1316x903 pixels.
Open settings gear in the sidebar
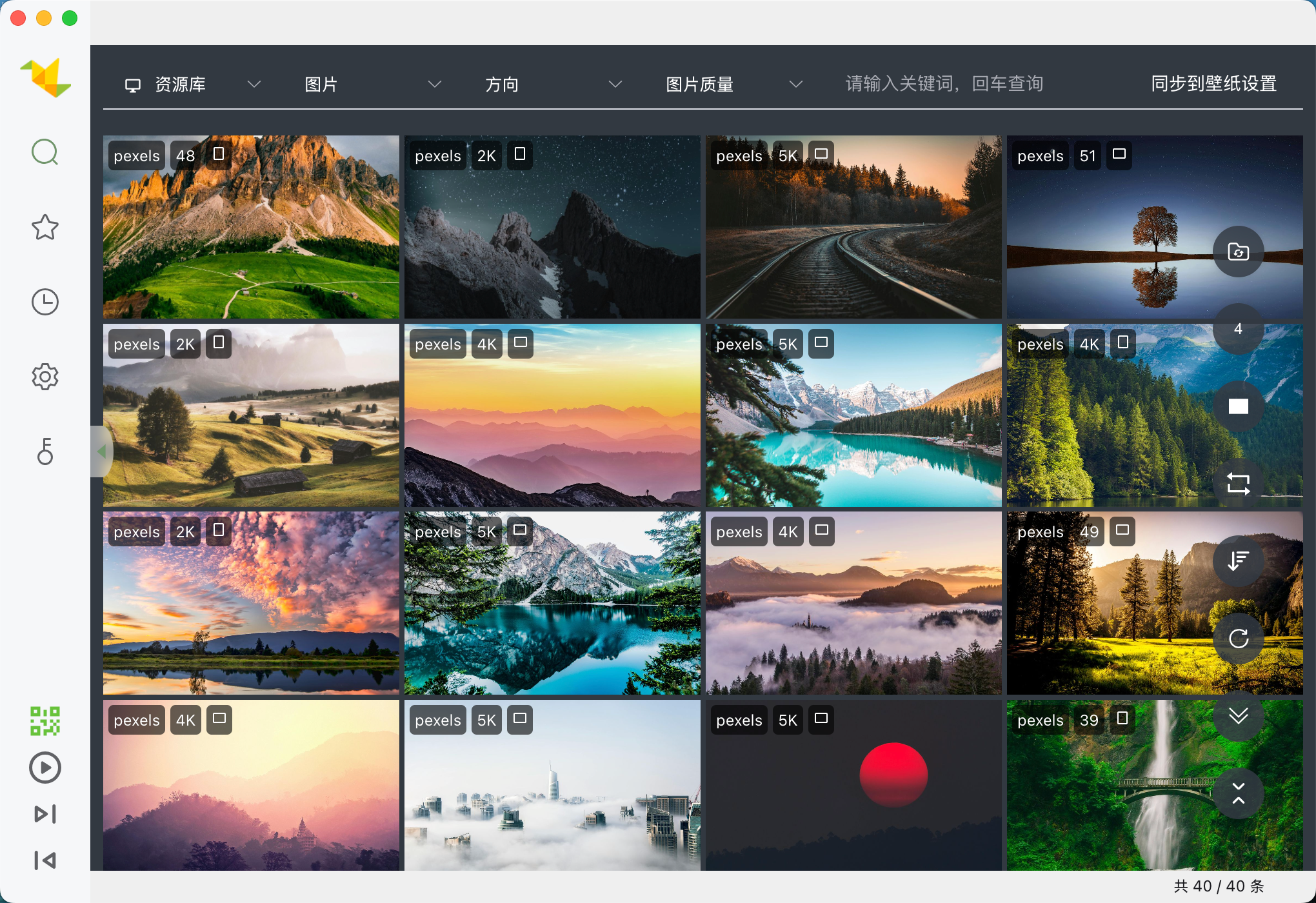[x=45, y=377]
